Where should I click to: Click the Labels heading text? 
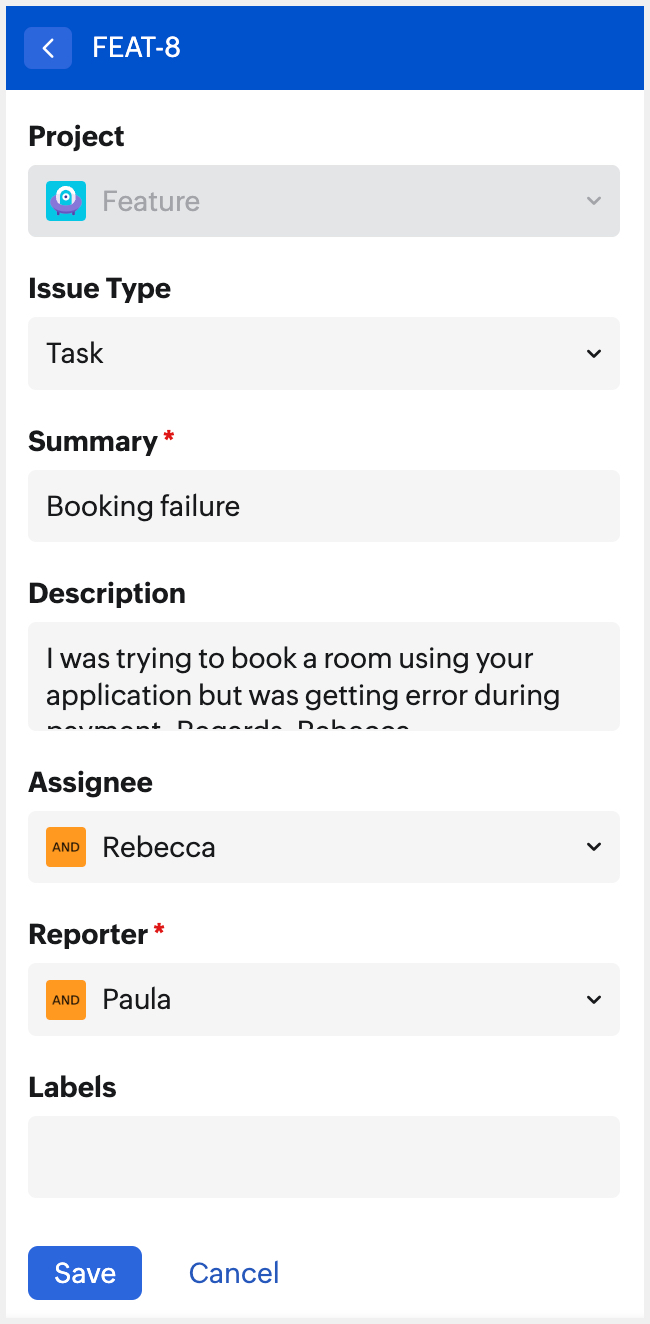[72, 1087]
